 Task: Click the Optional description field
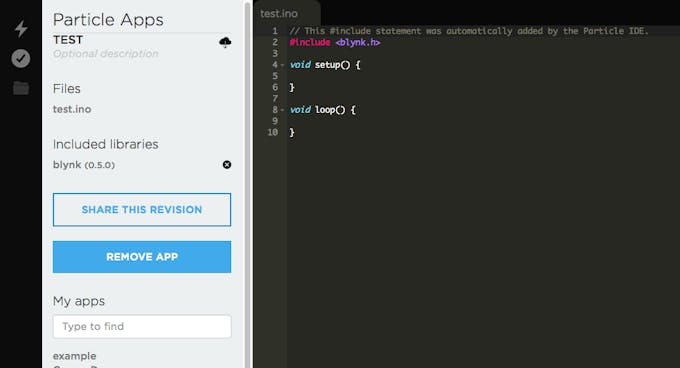coord(105,54)
